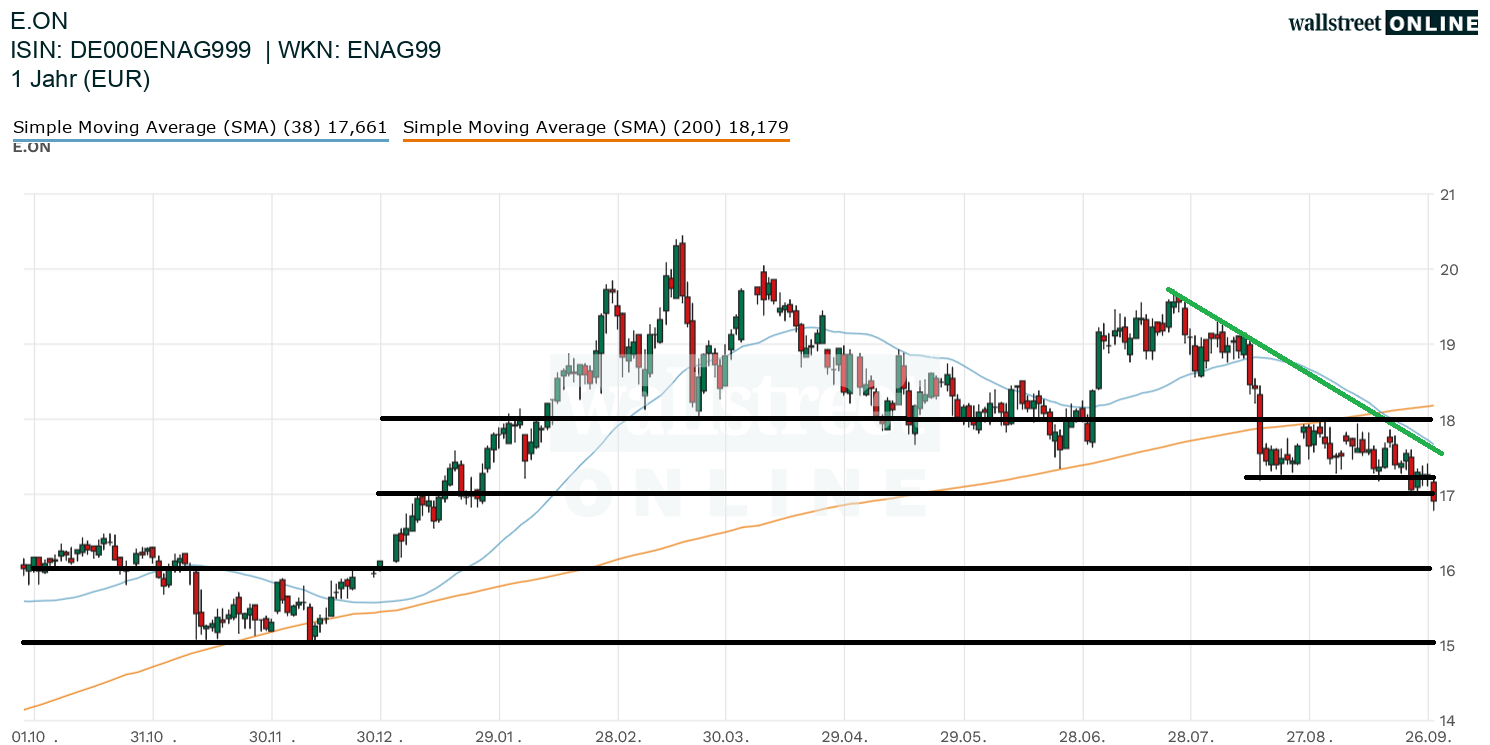Click the 29.01. date axis label
The image size is (1490, 745).
coord(499,737)
